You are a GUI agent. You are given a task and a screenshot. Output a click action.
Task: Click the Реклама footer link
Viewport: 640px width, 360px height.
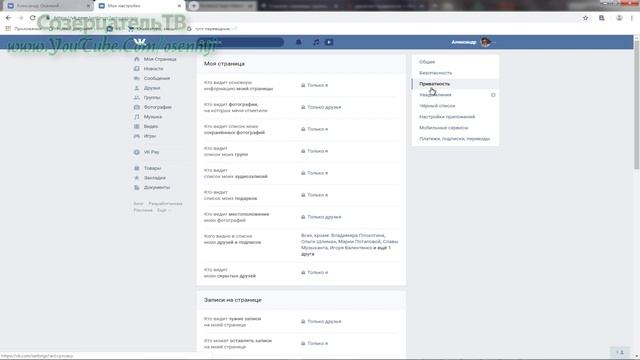(142, 210)
